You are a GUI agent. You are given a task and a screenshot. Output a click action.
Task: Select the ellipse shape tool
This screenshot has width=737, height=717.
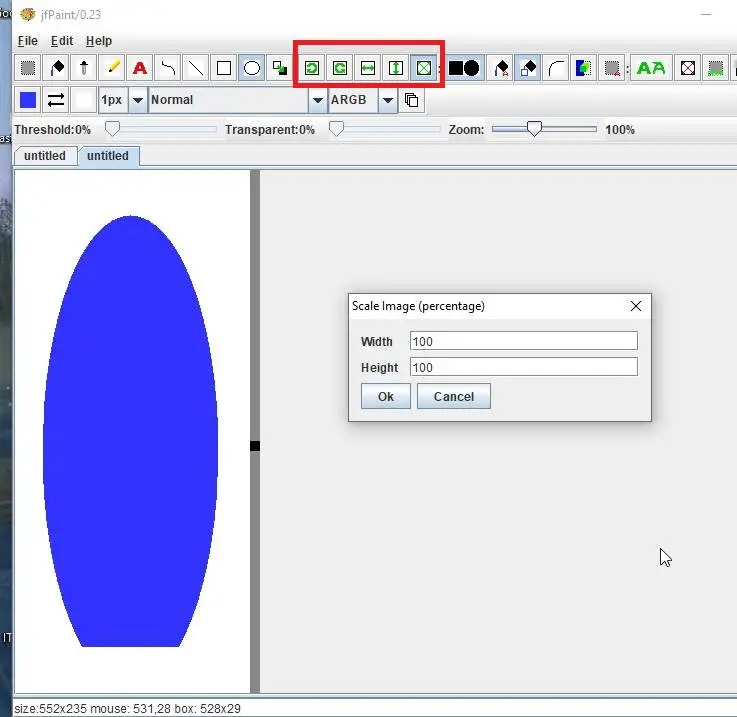point(251,68)
